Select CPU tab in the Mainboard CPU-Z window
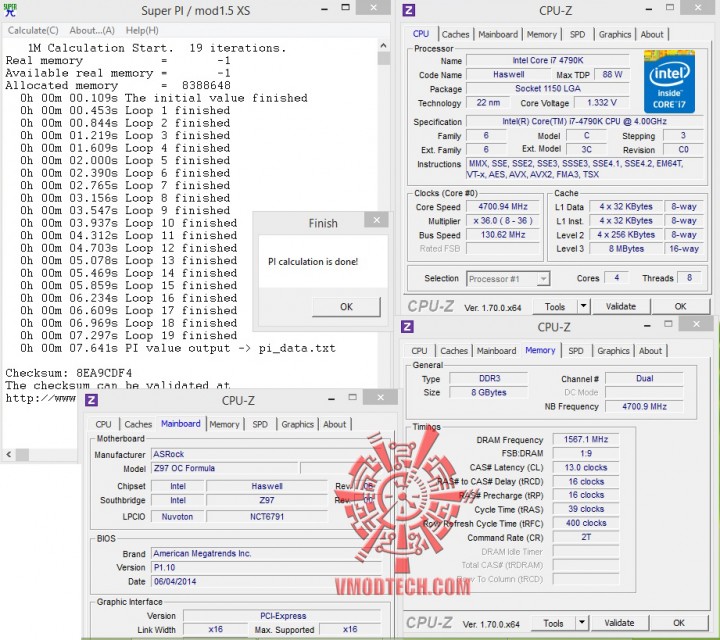This screenshot has height=640, width=720. [x=103, y=424]
